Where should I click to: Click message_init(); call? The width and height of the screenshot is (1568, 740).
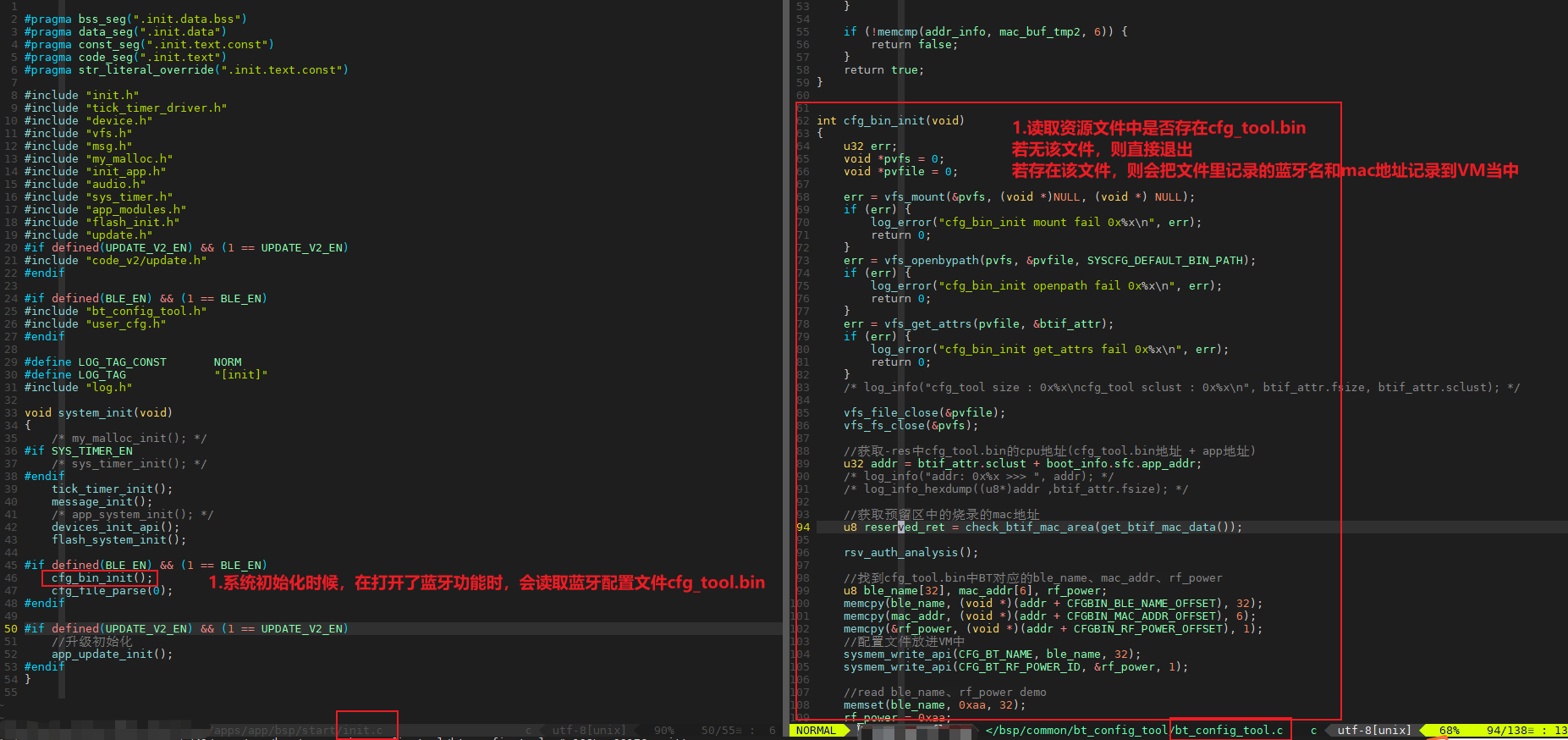coord(102,501)
